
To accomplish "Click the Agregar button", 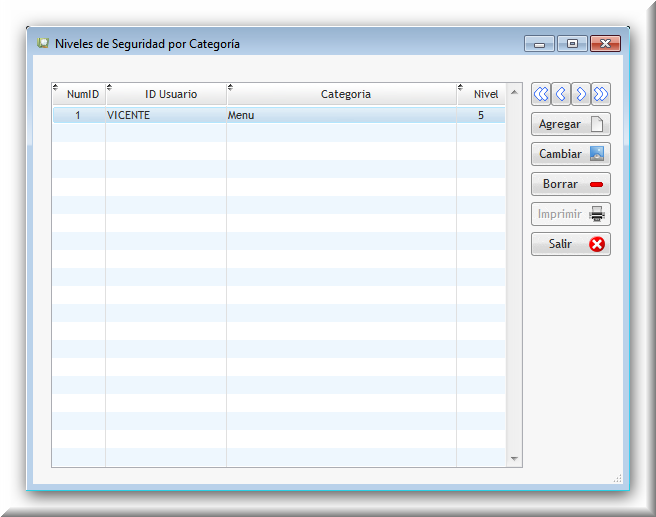I will point(571,124).
